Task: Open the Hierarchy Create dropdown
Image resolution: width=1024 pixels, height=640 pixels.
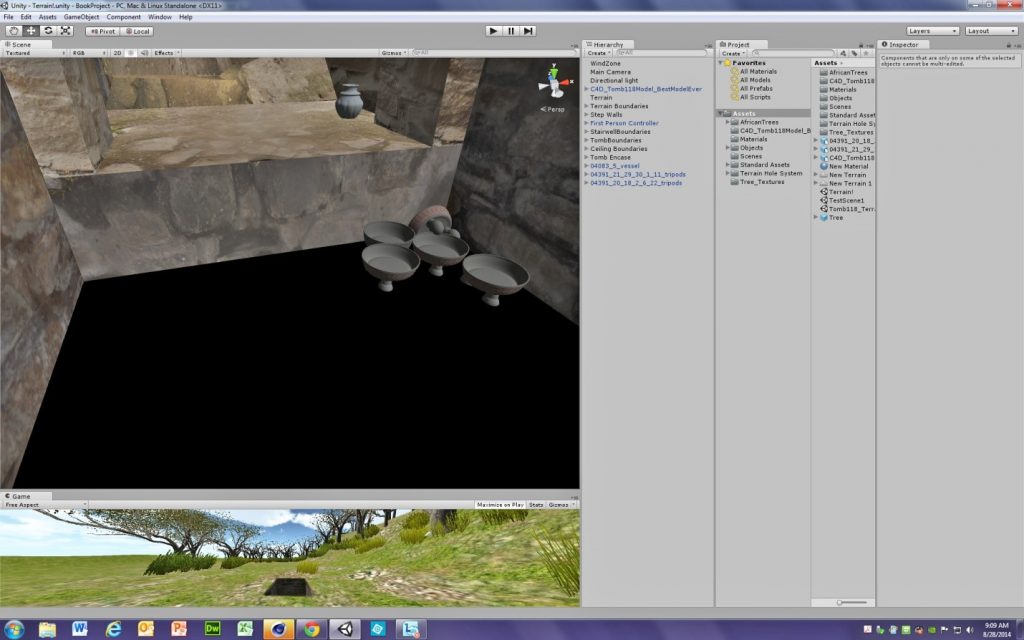Action: pyautogui.click(x=598, y=53)
